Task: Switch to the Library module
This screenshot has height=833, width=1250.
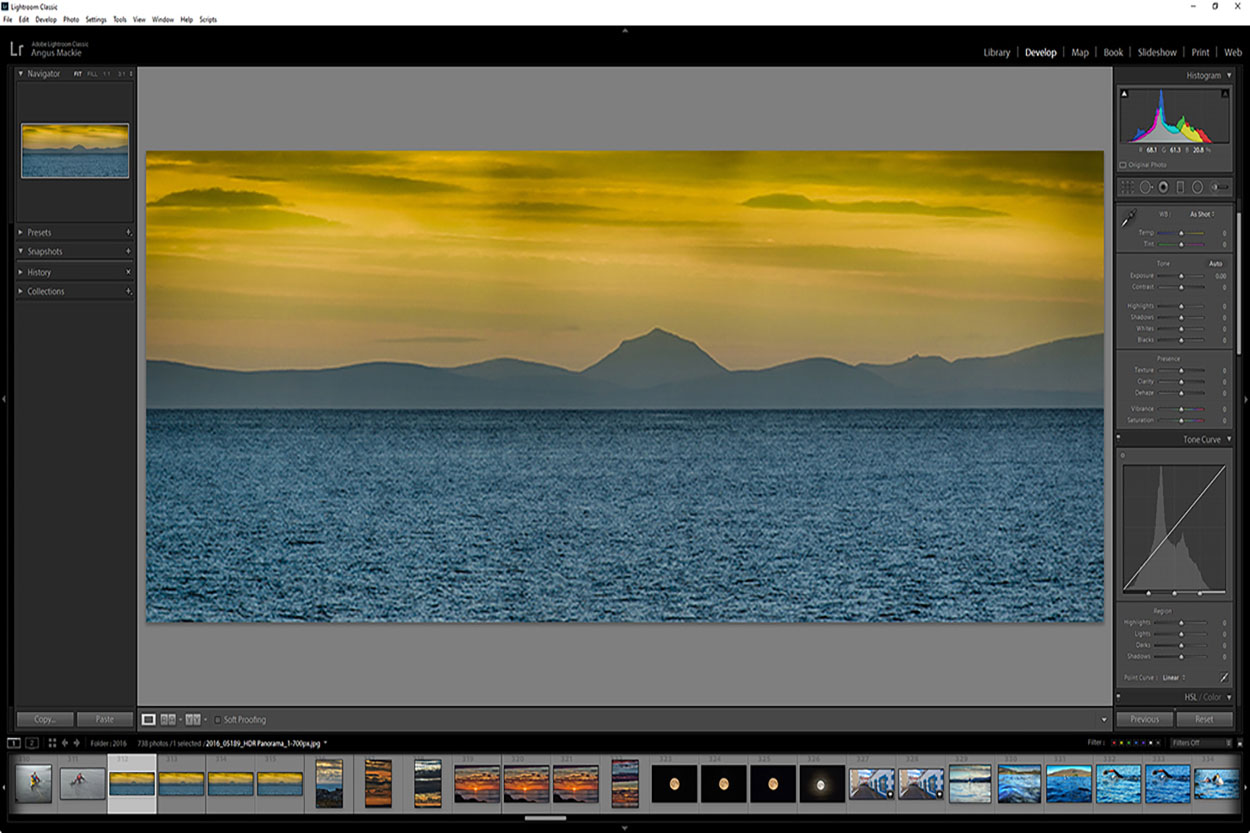Action: (996, 52)
